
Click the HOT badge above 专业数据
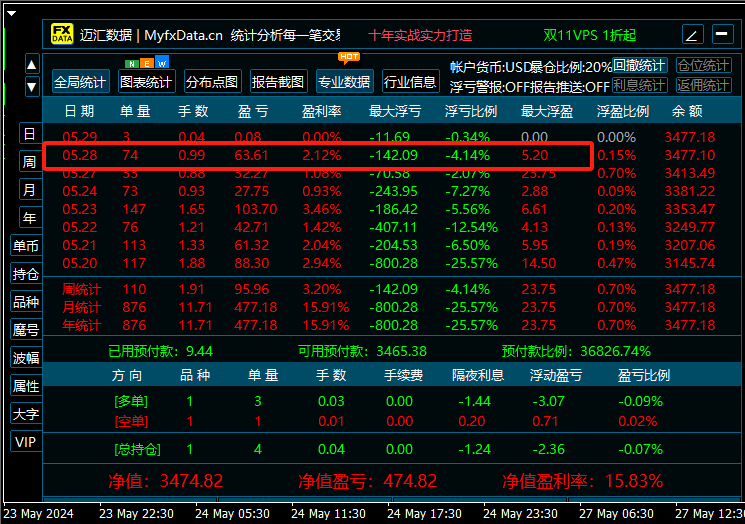coord(349,57)
